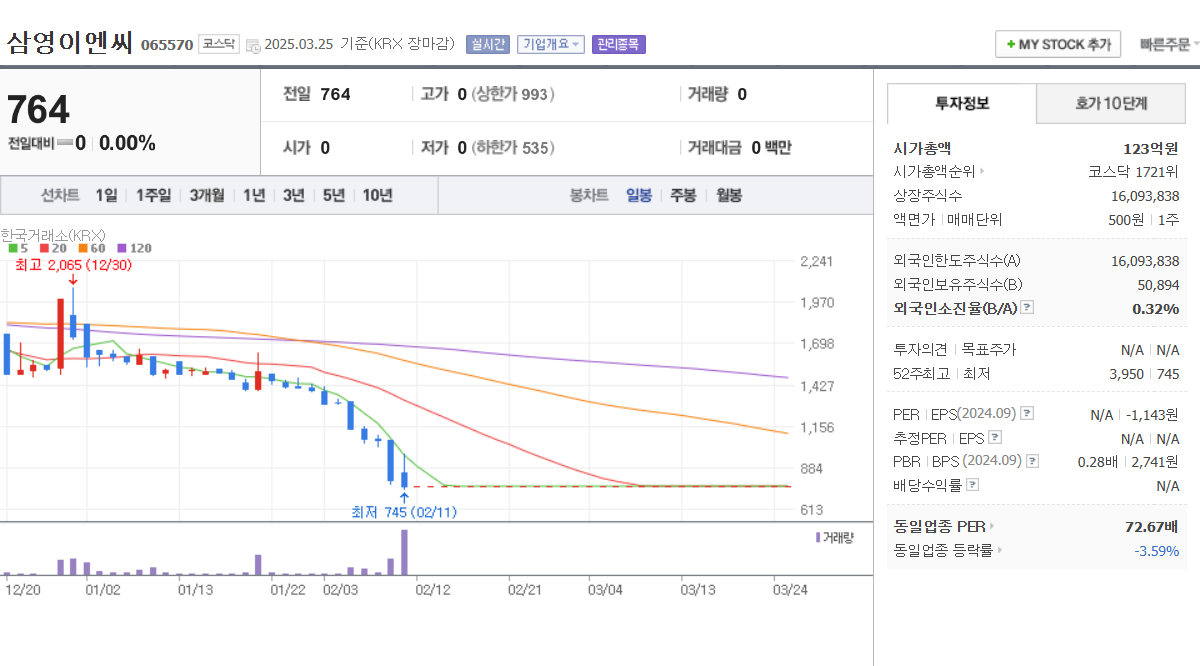
Task: Click the 투자의견 label
Action: [x=920, y=350]
